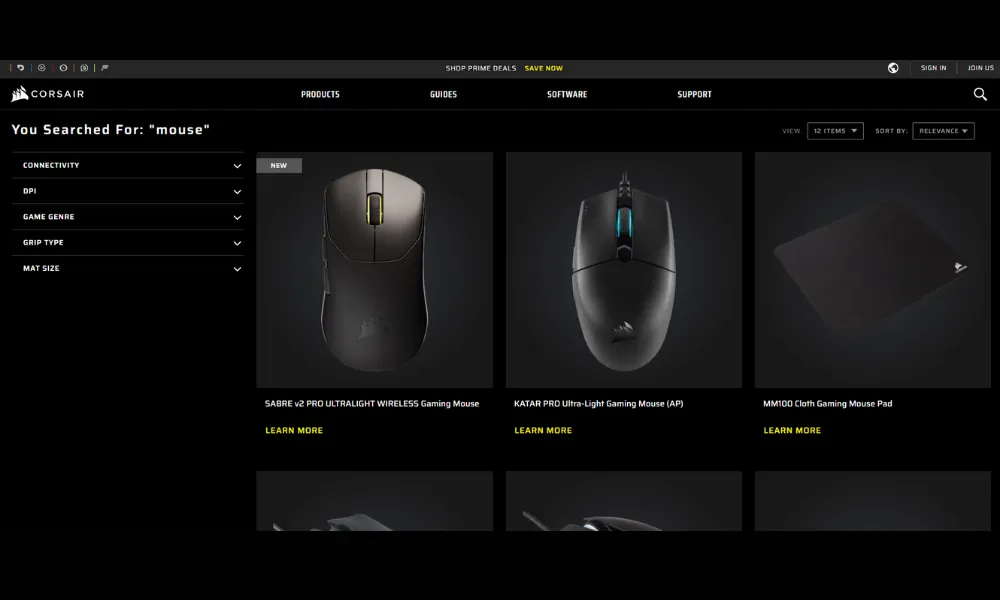Open the flag-shaped brand icon in the top bar
The width and height of the screenshot is (1000, 600).
(105, 68)
